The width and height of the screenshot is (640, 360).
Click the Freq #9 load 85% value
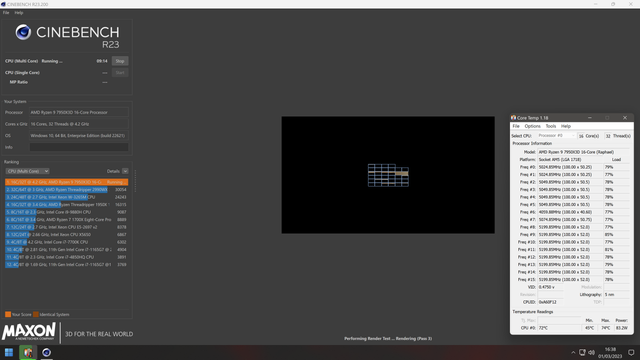point(616,235)
